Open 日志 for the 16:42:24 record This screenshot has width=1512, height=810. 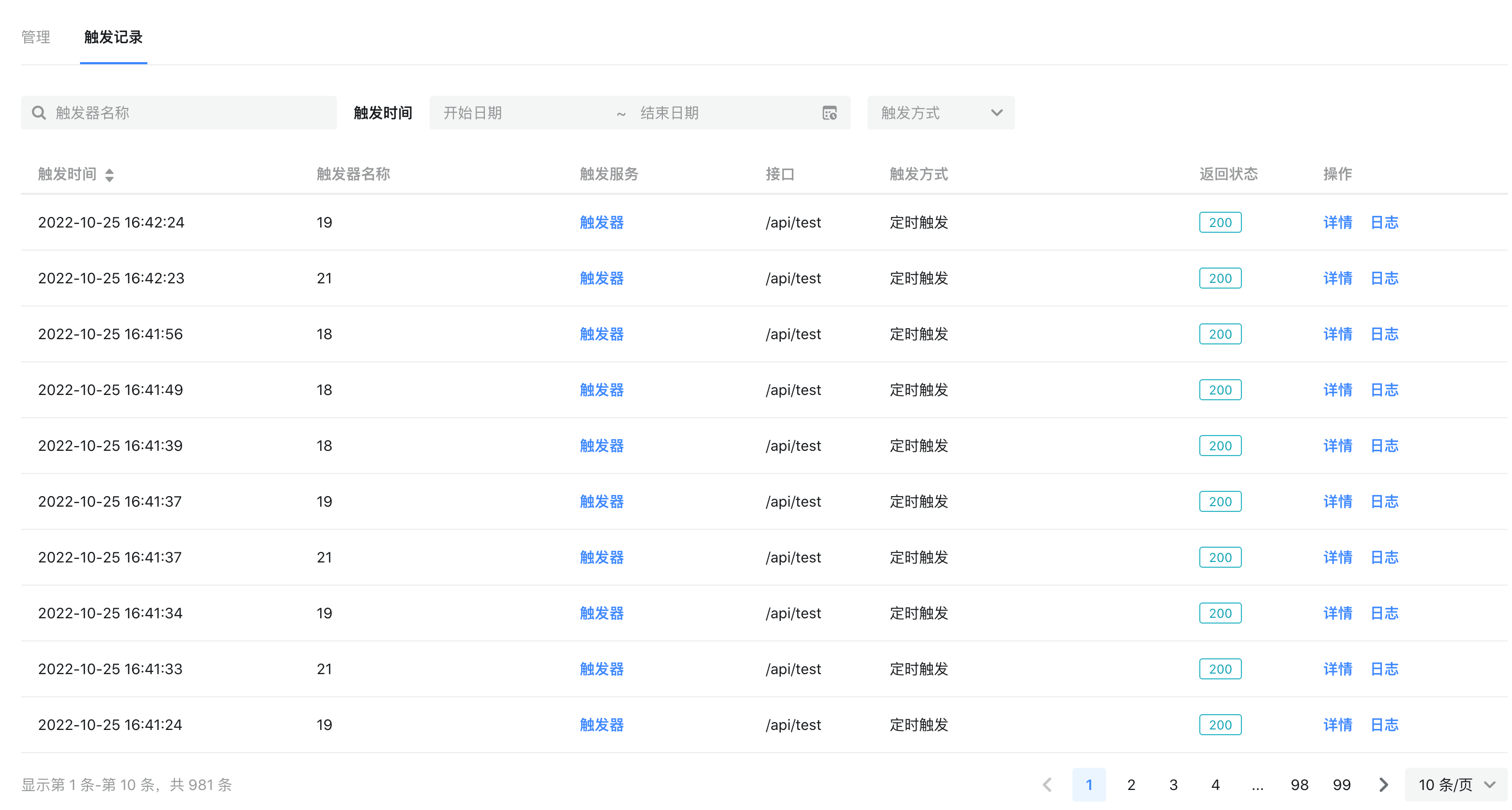(1385, 223)
